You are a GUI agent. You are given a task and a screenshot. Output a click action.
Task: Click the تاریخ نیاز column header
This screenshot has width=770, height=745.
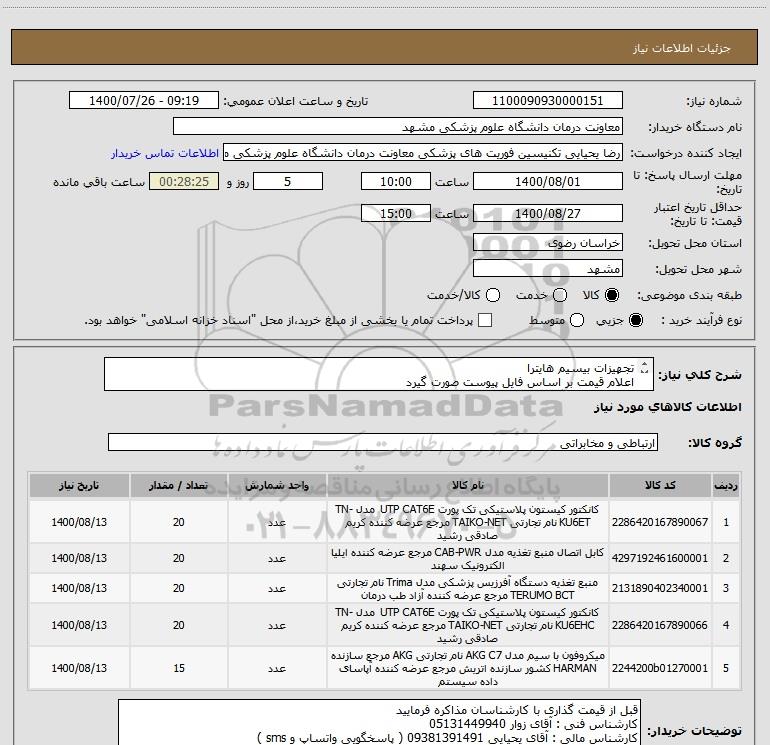tap(79, 486)
